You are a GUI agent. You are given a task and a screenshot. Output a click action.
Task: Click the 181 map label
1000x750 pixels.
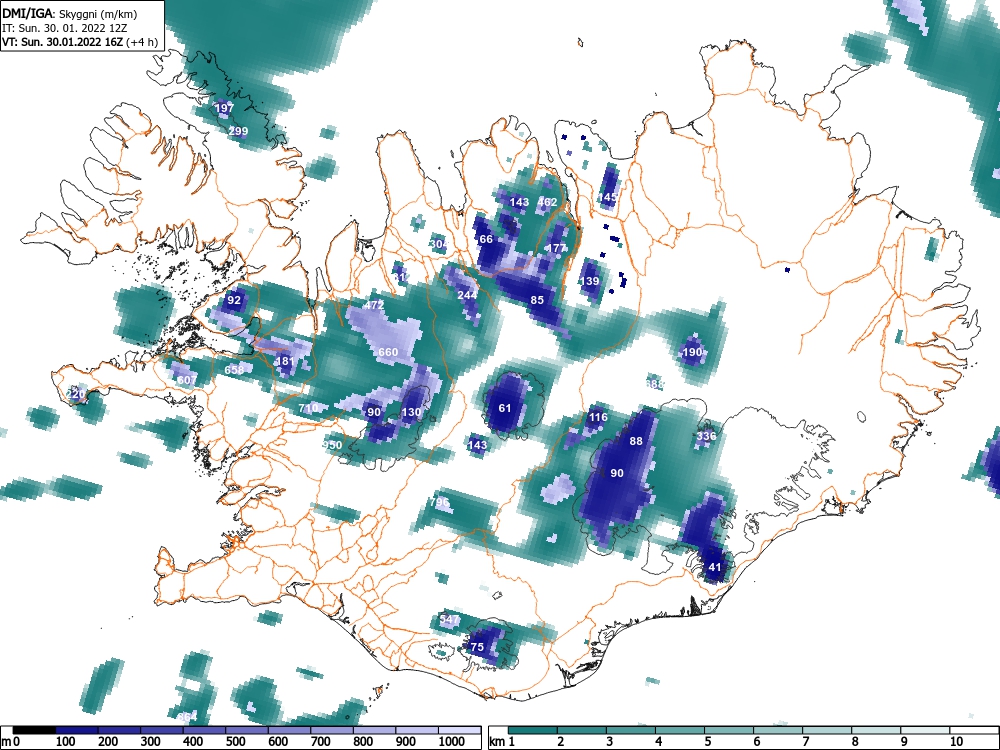(x=284, y=361)
